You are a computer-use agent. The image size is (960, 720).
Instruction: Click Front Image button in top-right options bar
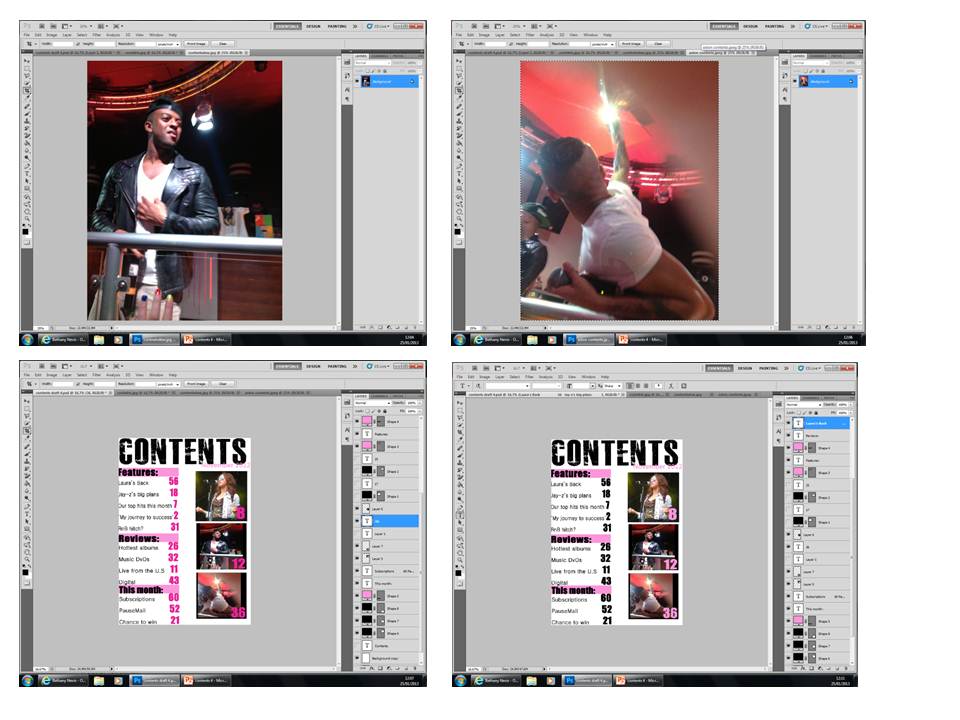[629, 44]
